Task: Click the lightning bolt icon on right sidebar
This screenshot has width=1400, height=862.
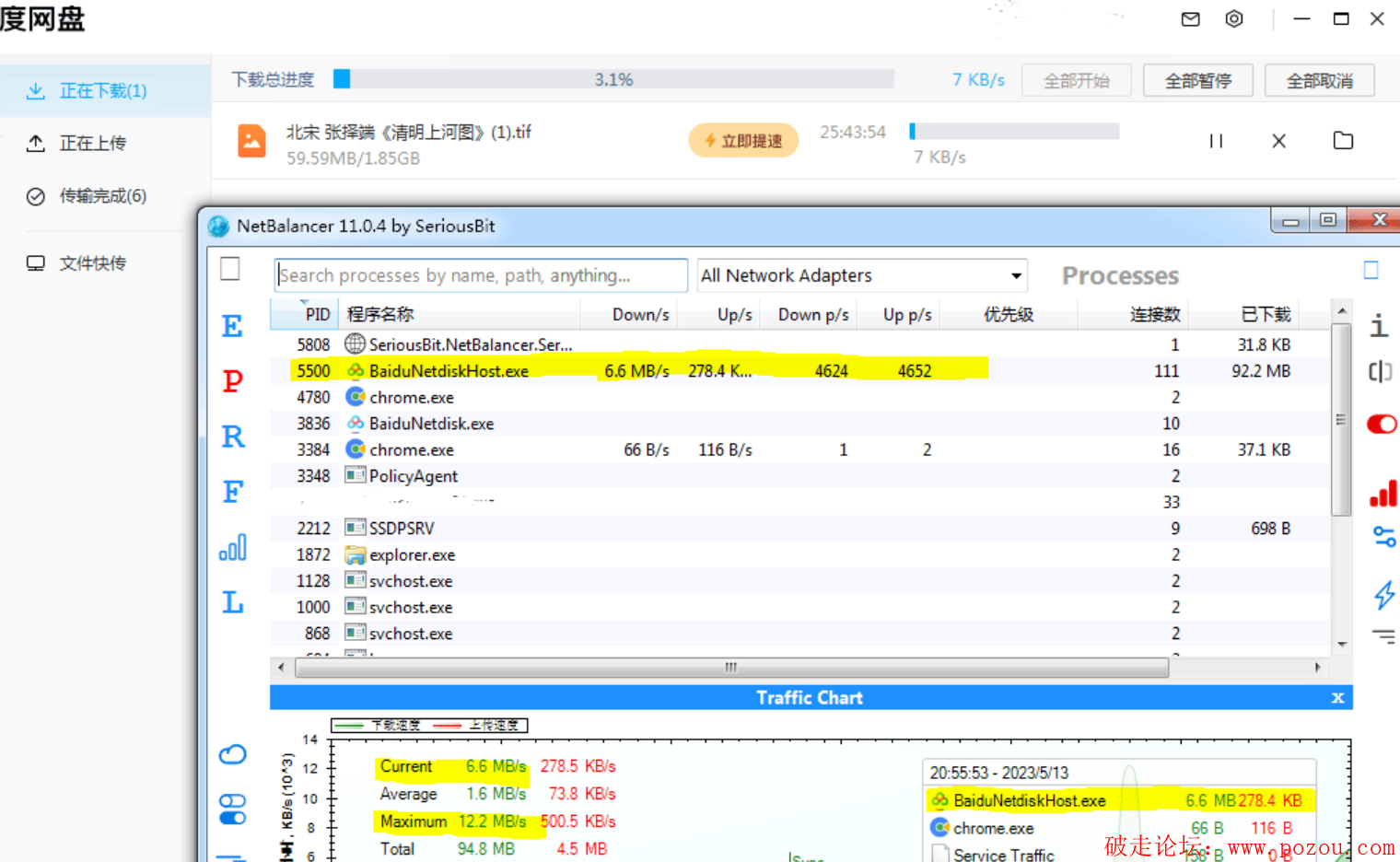Action: (1383, 594)
